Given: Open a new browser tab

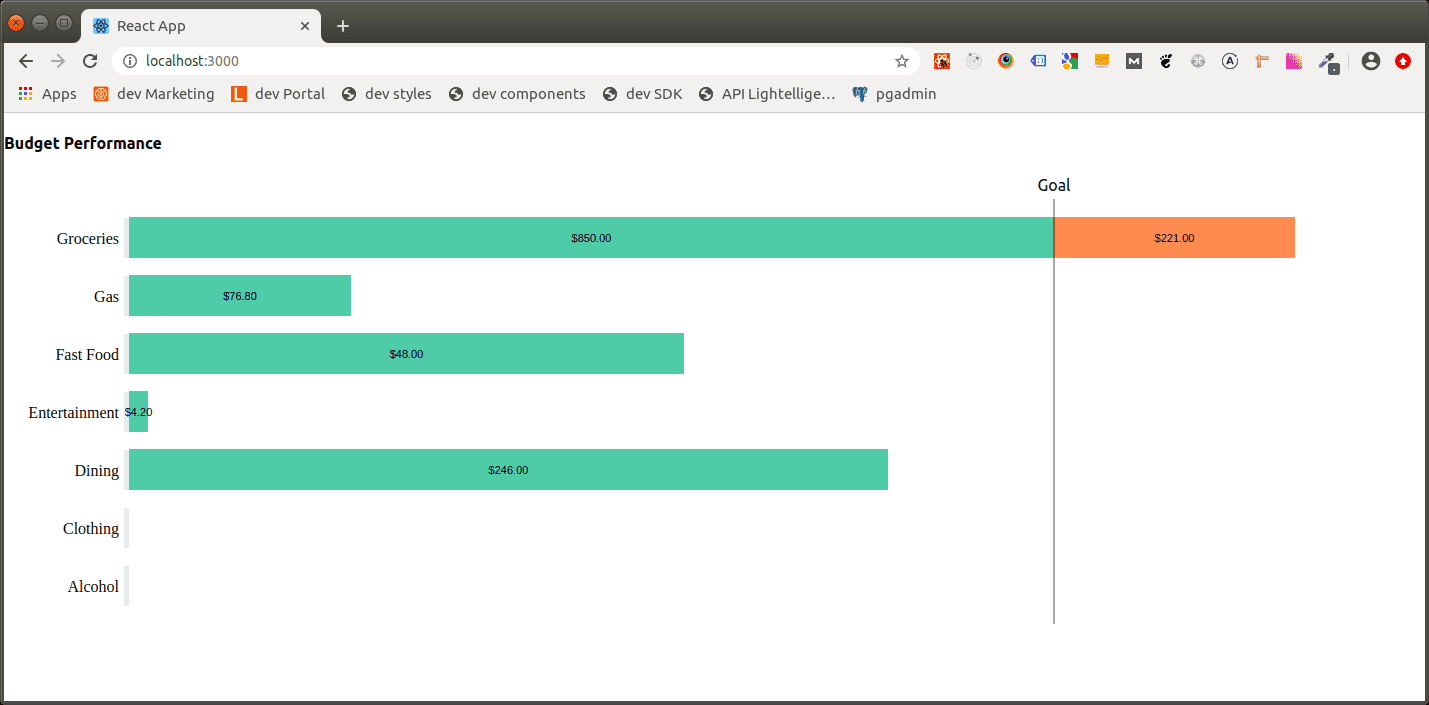Looking at the screenshot, I should pos(343,25).
